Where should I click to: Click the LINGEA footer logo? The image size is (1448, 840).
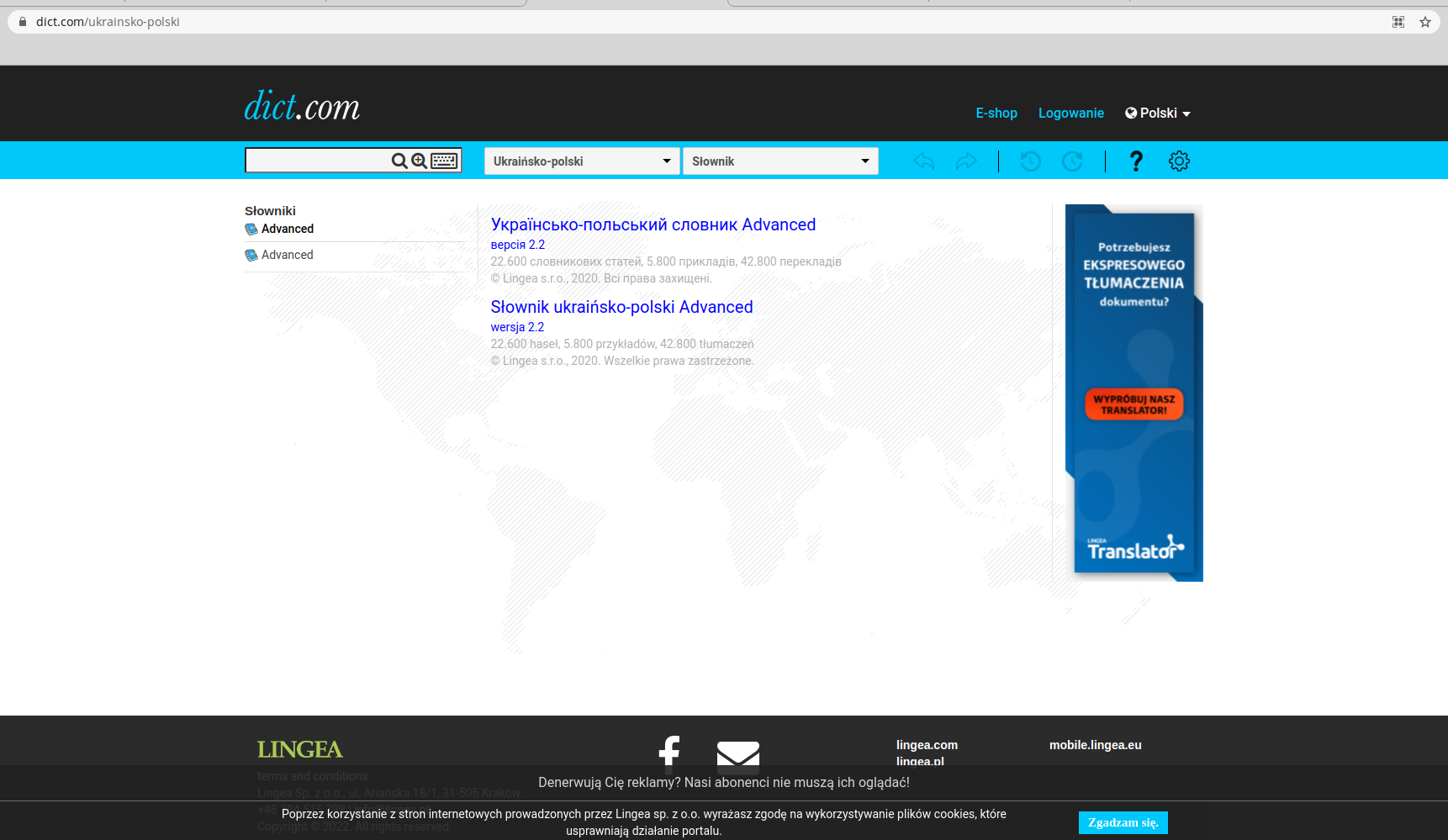[x=300, y=749]
